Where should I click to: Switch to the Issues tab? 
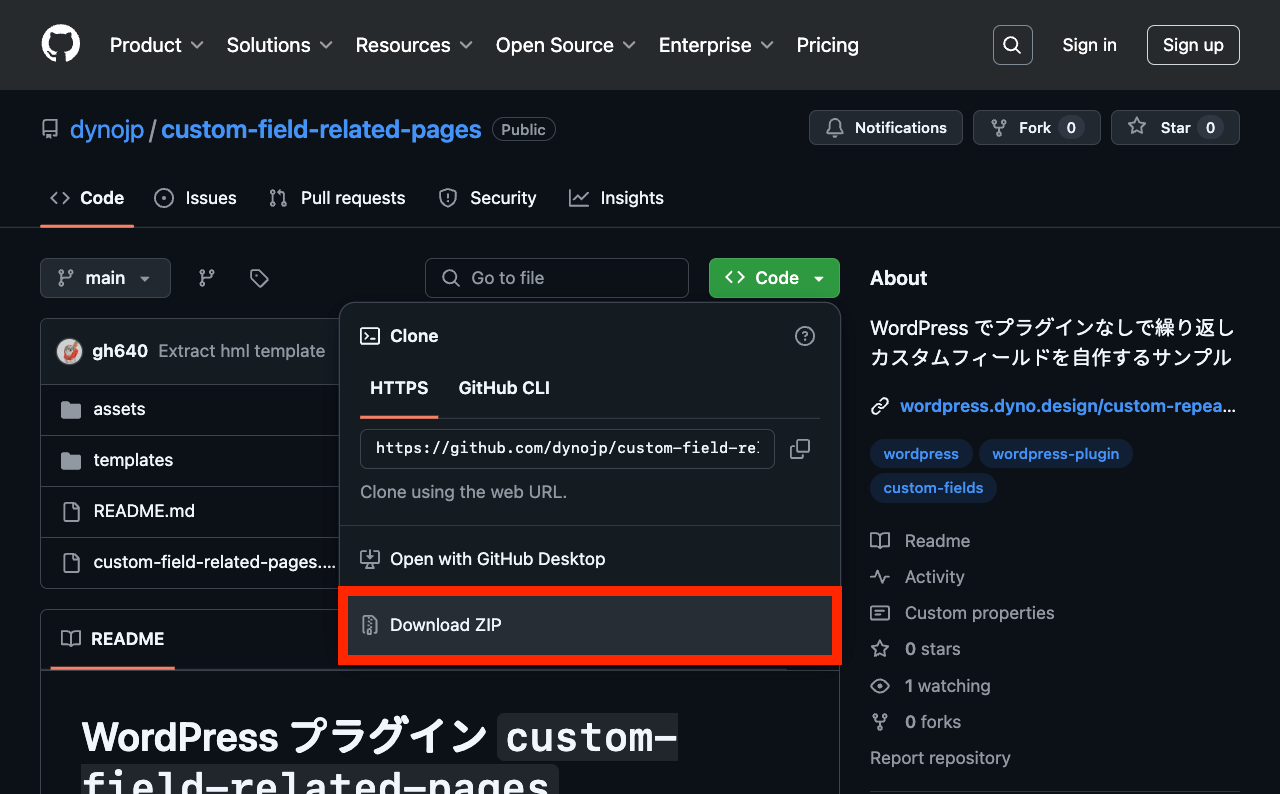tap(195, 198)
